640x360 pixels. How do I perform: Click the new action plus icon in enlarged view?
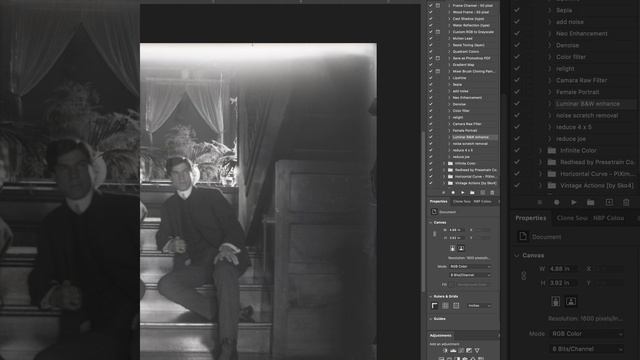609,202
